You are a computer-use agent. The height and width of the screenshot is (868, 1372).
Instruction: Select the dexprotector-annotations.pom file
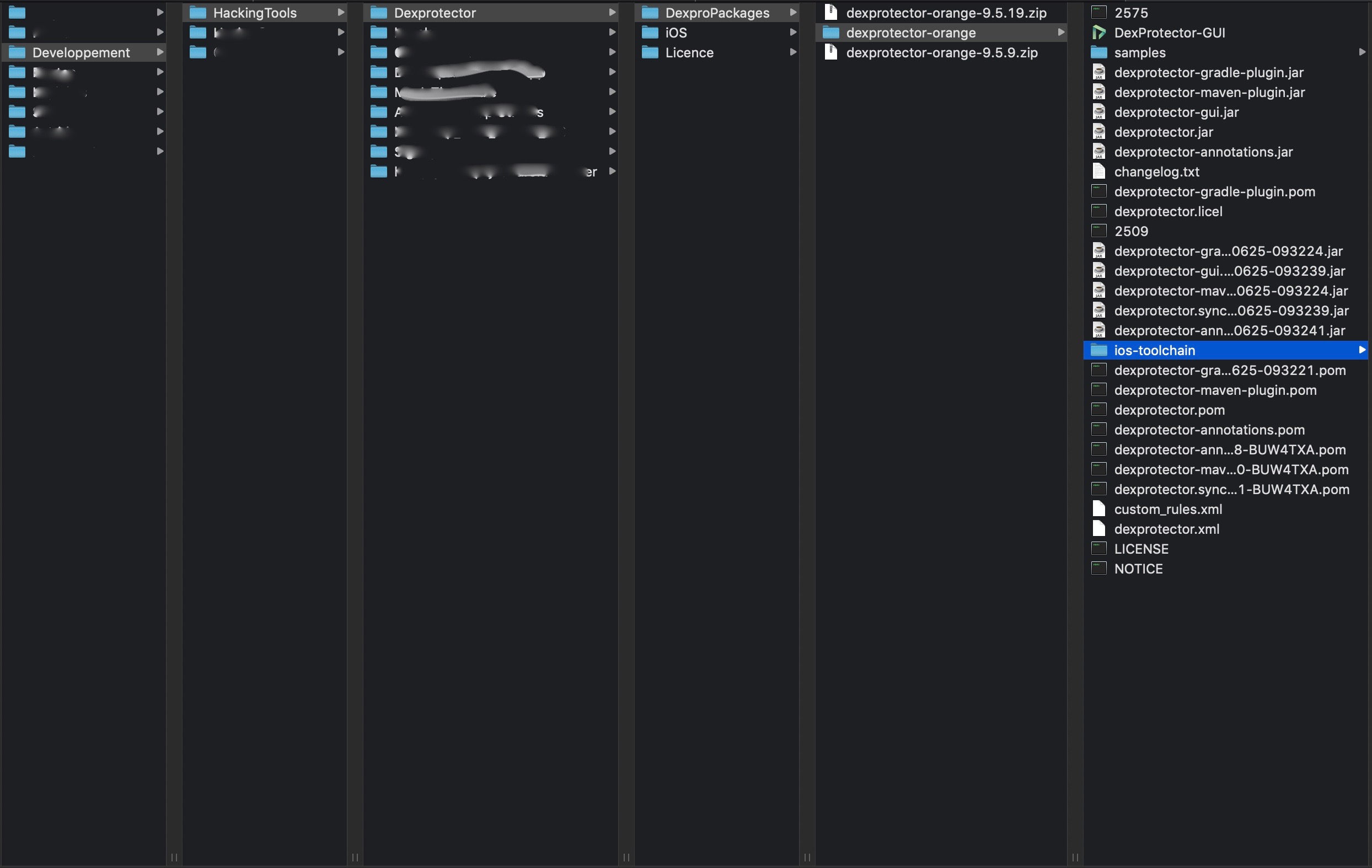click(1209, 430)
